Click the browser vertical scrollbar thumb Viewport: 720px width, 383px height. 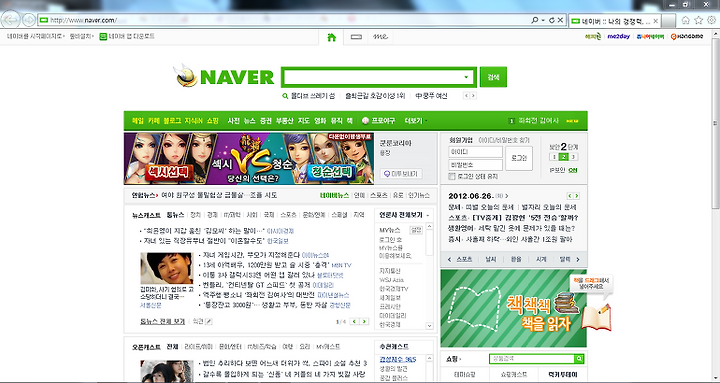point(715,123)
